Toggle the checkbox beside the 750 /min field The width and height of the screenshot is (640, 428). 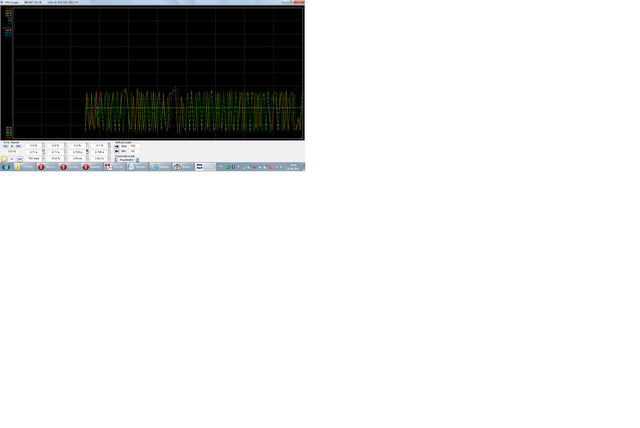coord(44,158)
